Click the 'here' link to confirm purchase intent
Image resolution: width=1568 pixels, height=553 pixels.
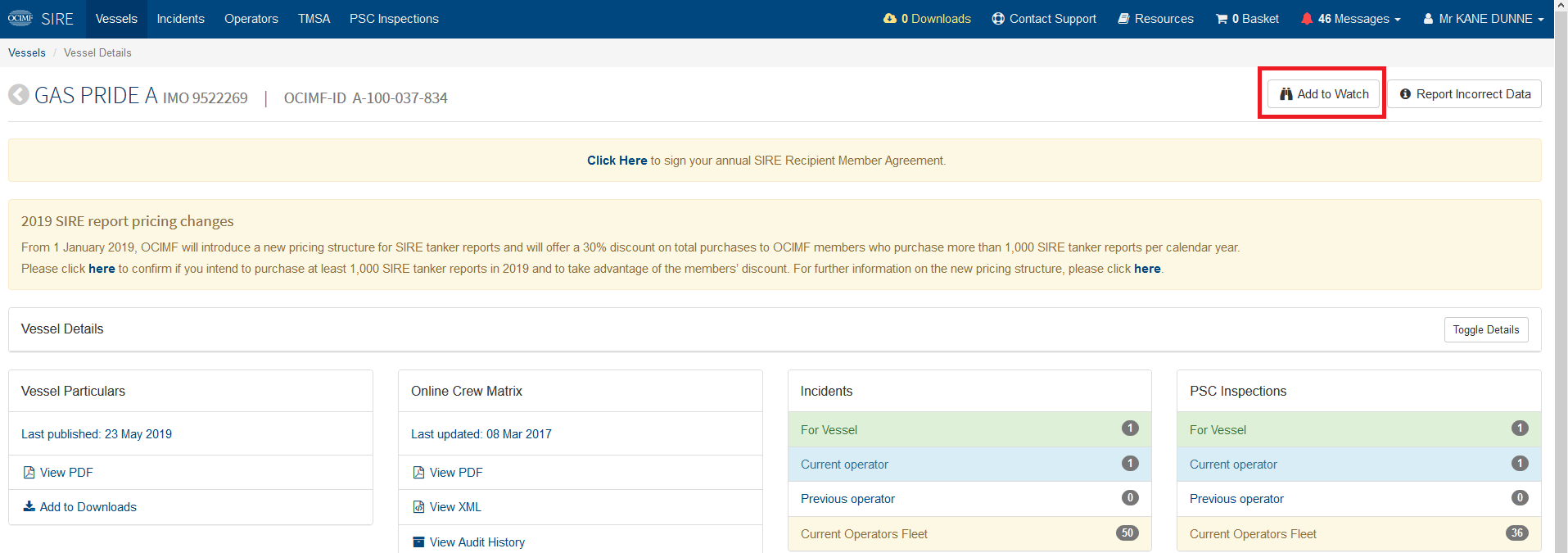coord(102,269)
